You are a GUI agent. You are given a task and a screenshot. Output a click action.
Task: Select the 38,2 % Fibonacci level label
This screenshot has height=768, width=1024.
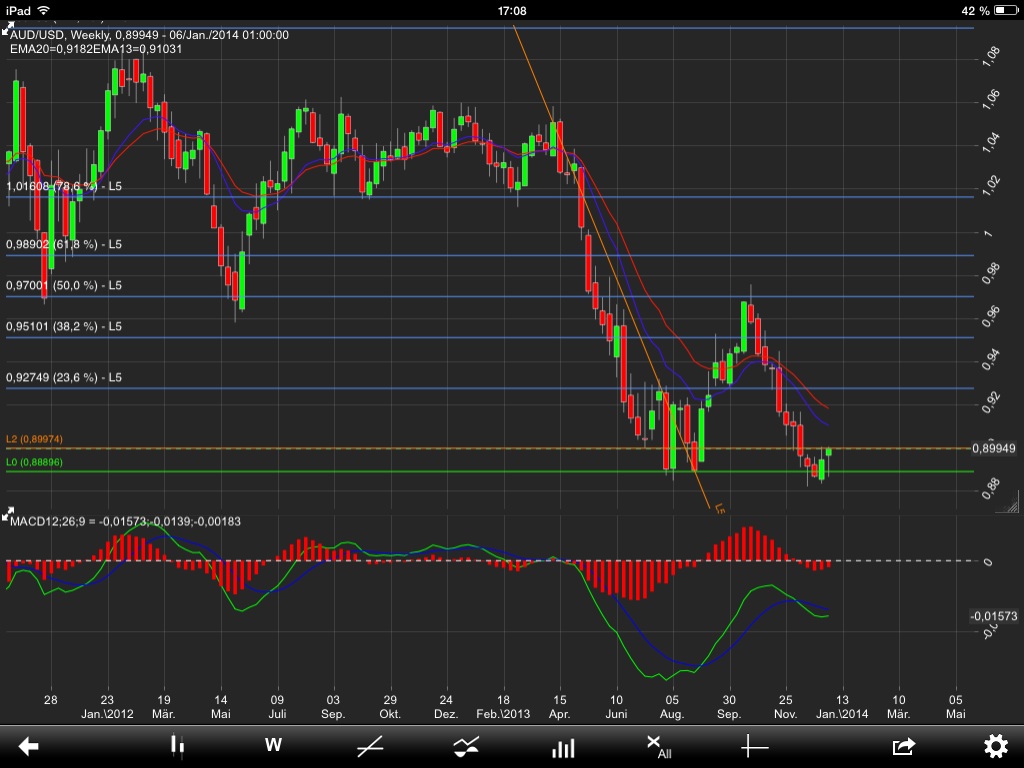click(x=64, y=327)
